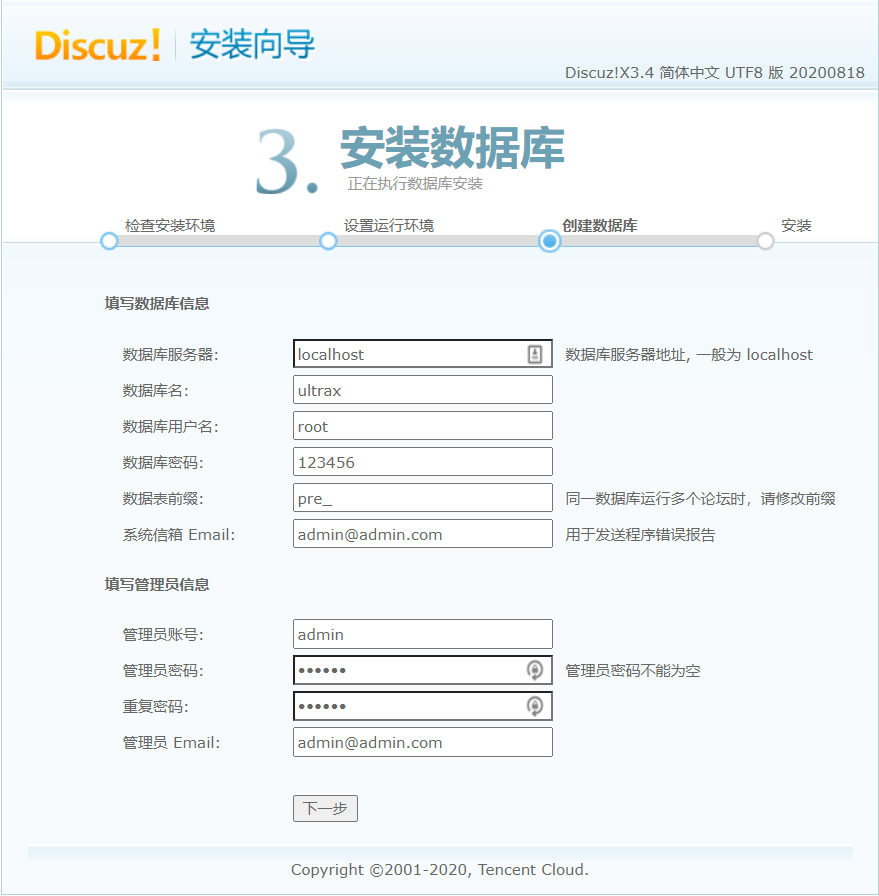Click the 设置运行环境 progress circle
This screenshot has width=879, height=896.
[328, 241]
